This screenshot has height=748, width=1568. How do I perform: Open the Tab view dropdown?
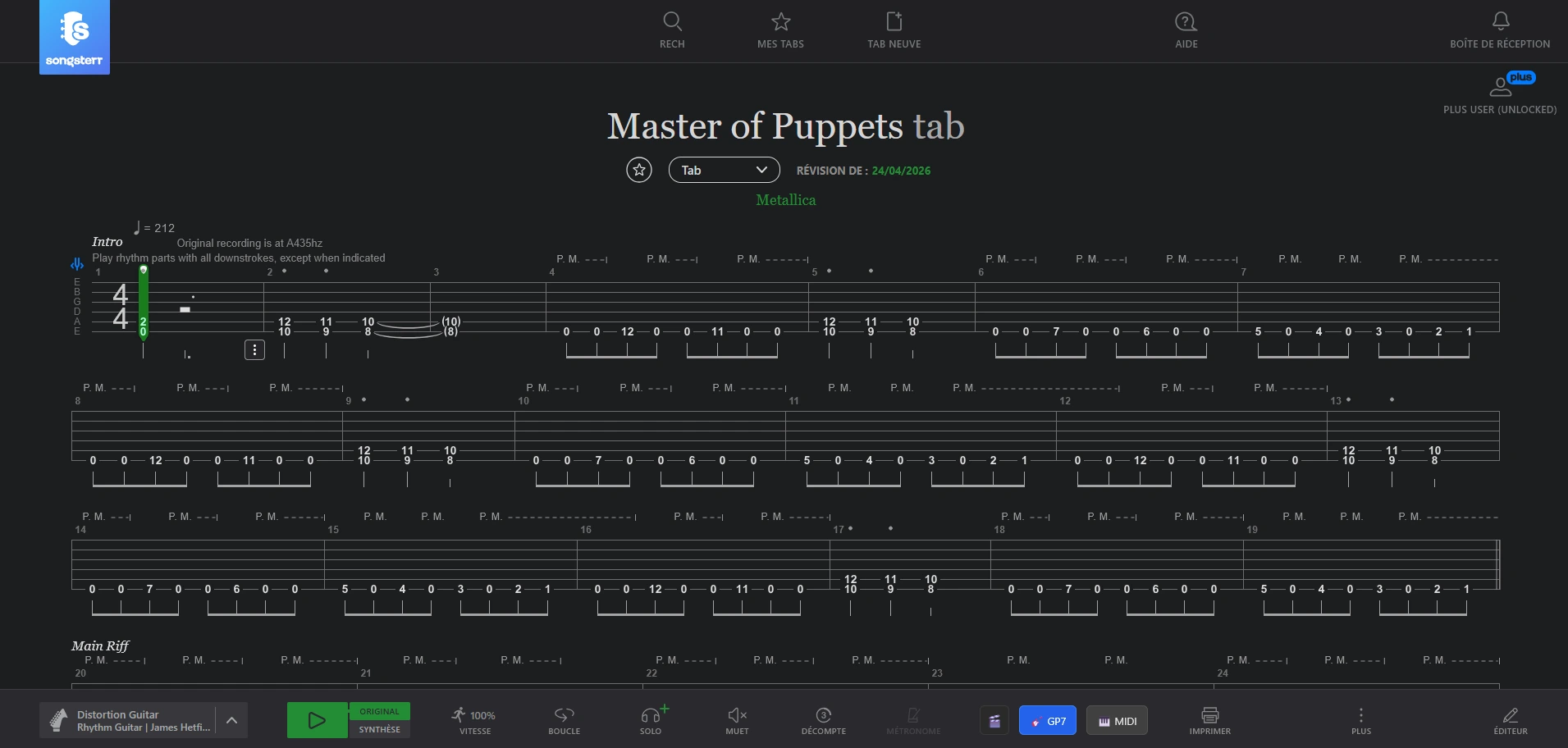(724, 170)
